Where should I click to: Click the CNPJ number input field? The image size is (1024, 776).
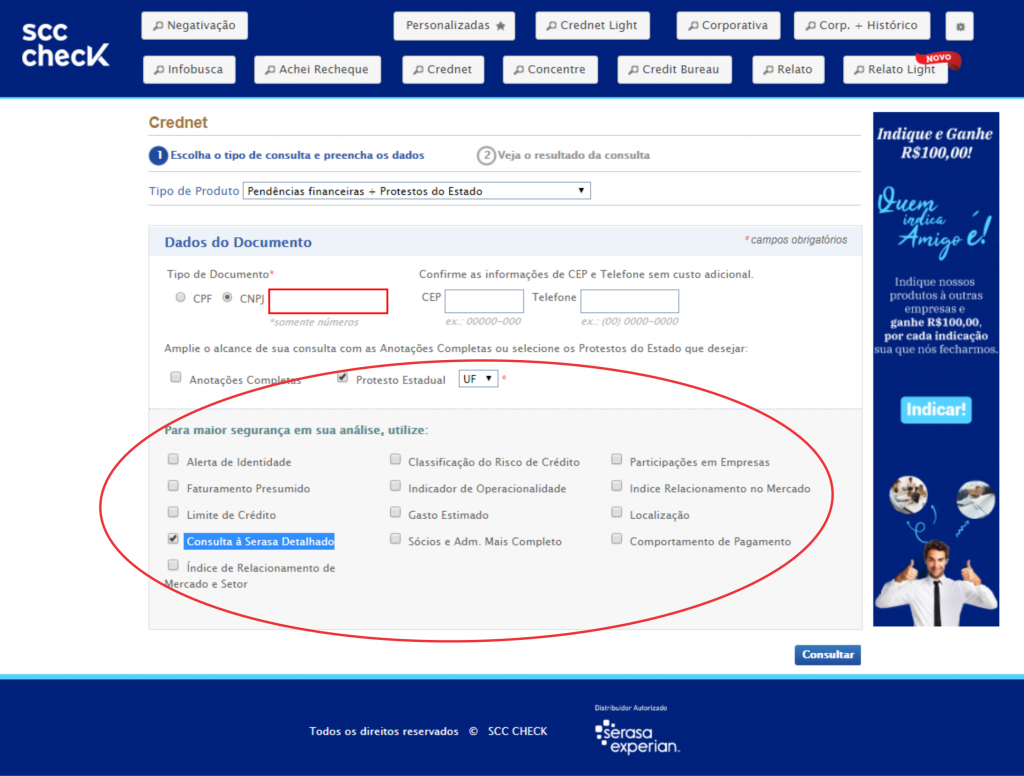click(x=328, y=301)
